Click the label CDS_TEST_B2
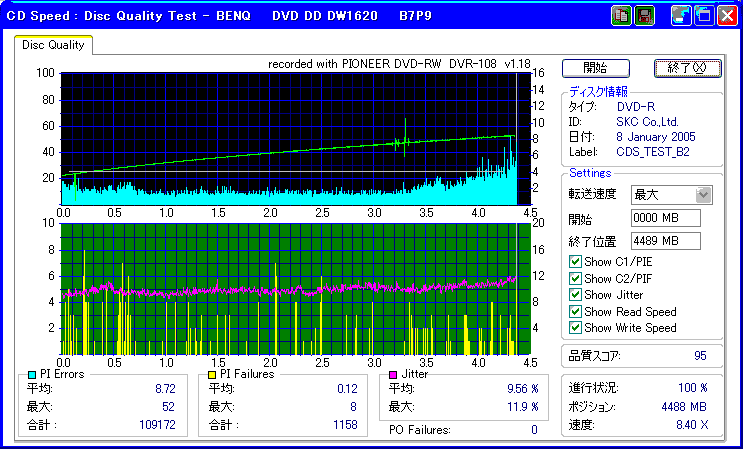This screenshot has width=743, height=449. coord(653,152)
